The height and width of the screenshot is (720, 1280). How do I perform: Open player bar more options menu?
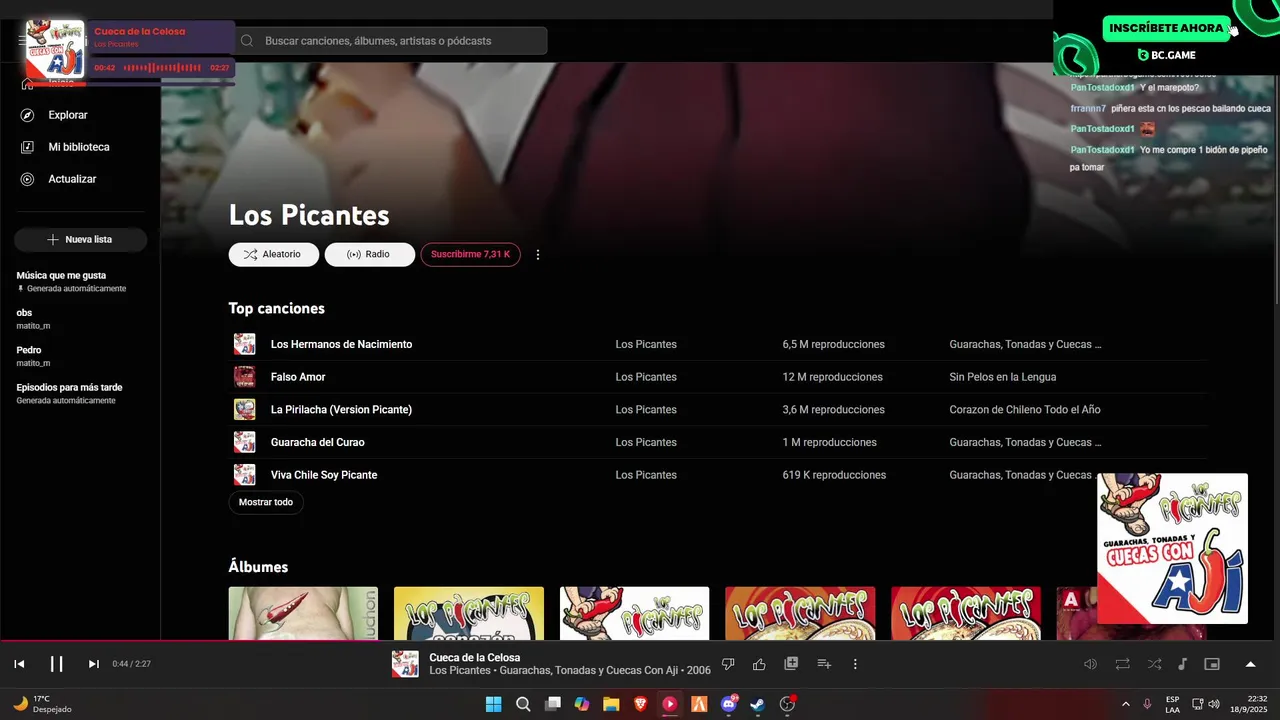[855, 664]
